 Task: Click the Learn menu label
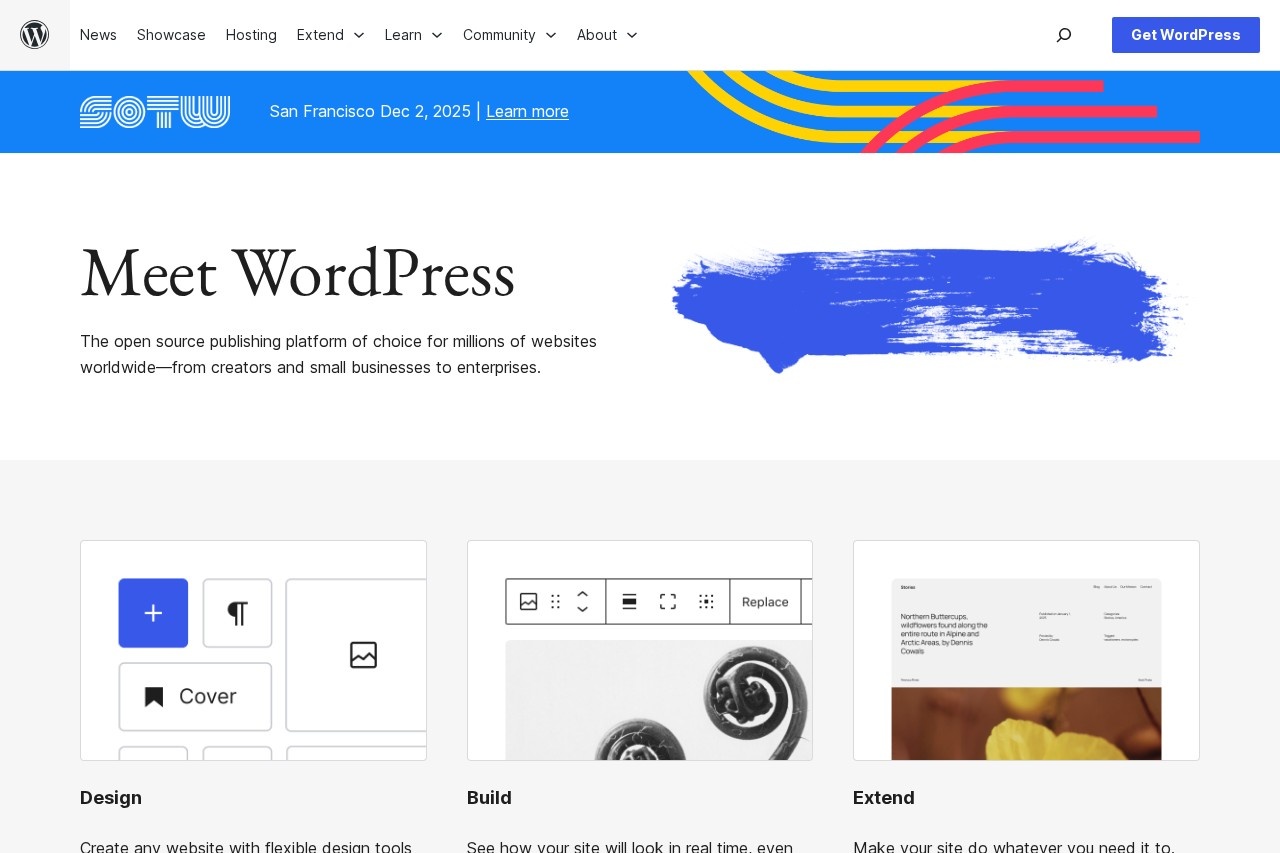[x=403, y=35]
